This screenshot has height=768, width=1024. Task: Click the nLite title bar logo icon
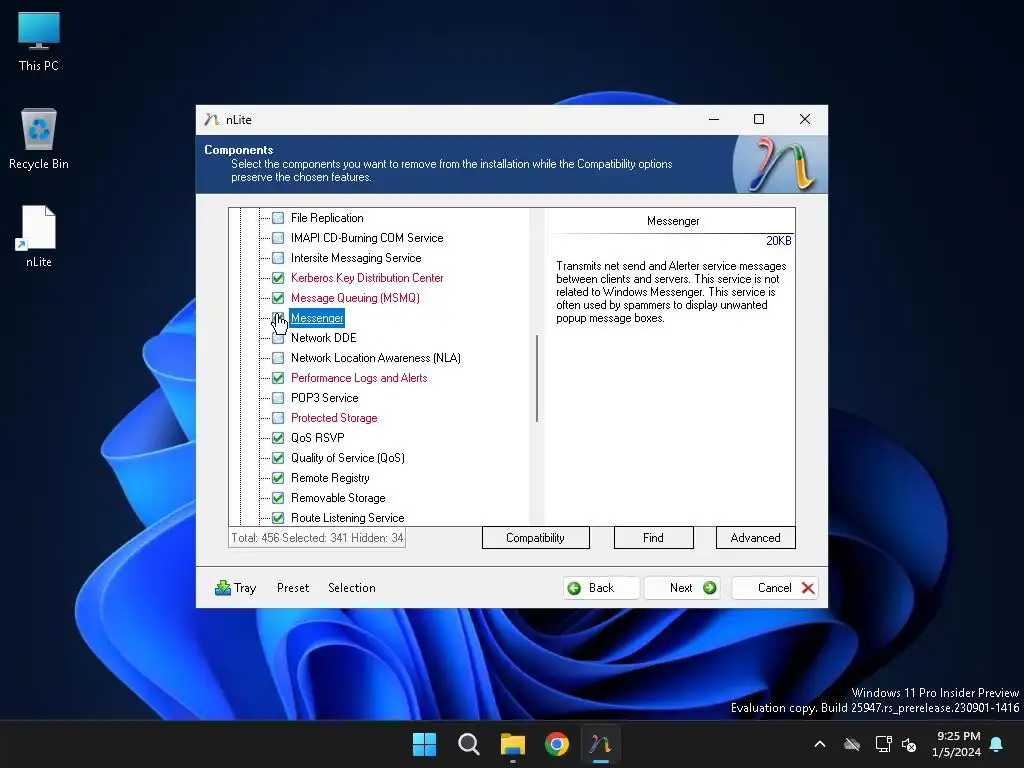211,120
